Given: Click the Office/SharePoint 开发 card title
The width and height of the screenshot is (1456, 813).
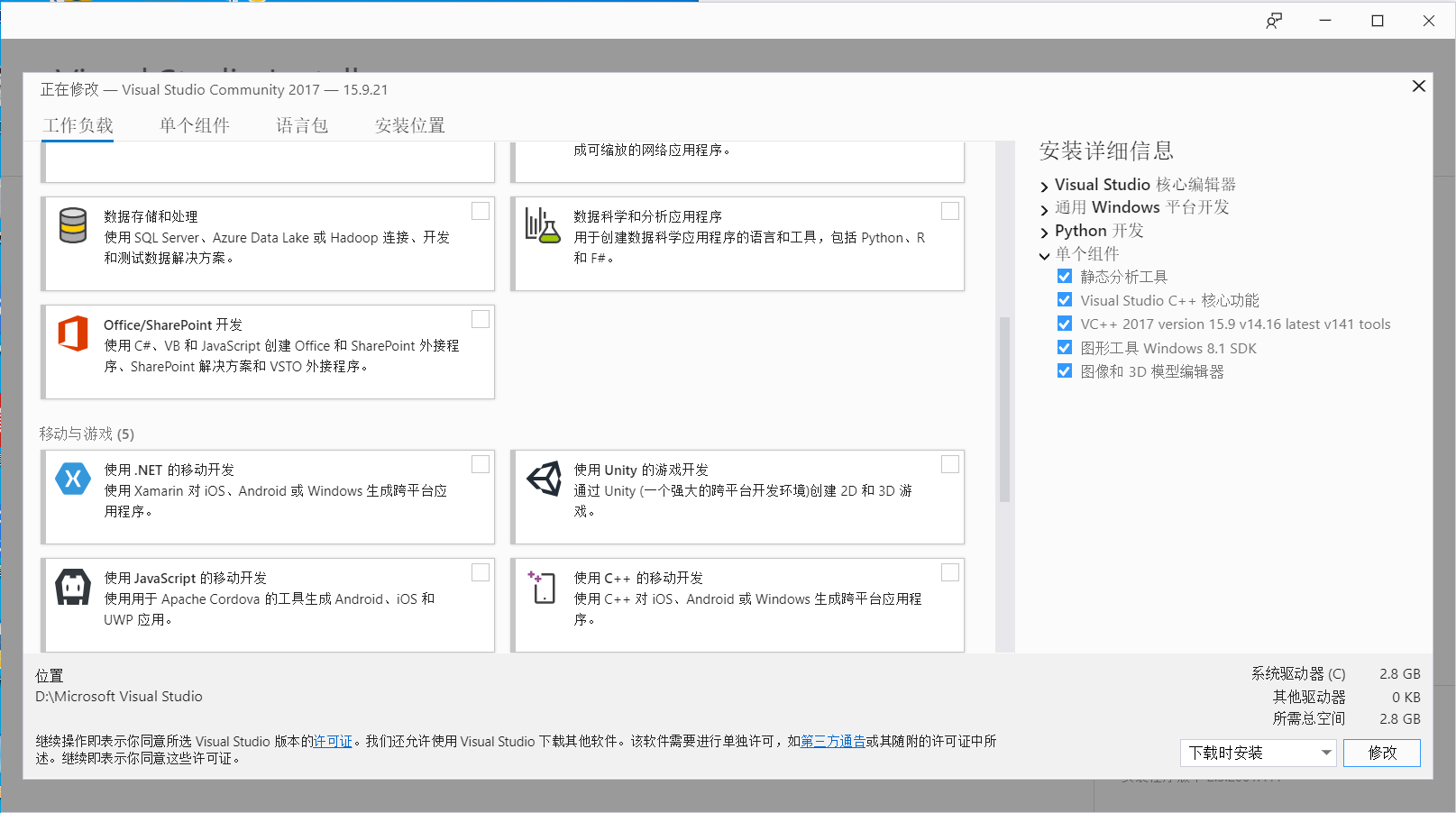Looking at the screenshot, I should coord(173,324).
